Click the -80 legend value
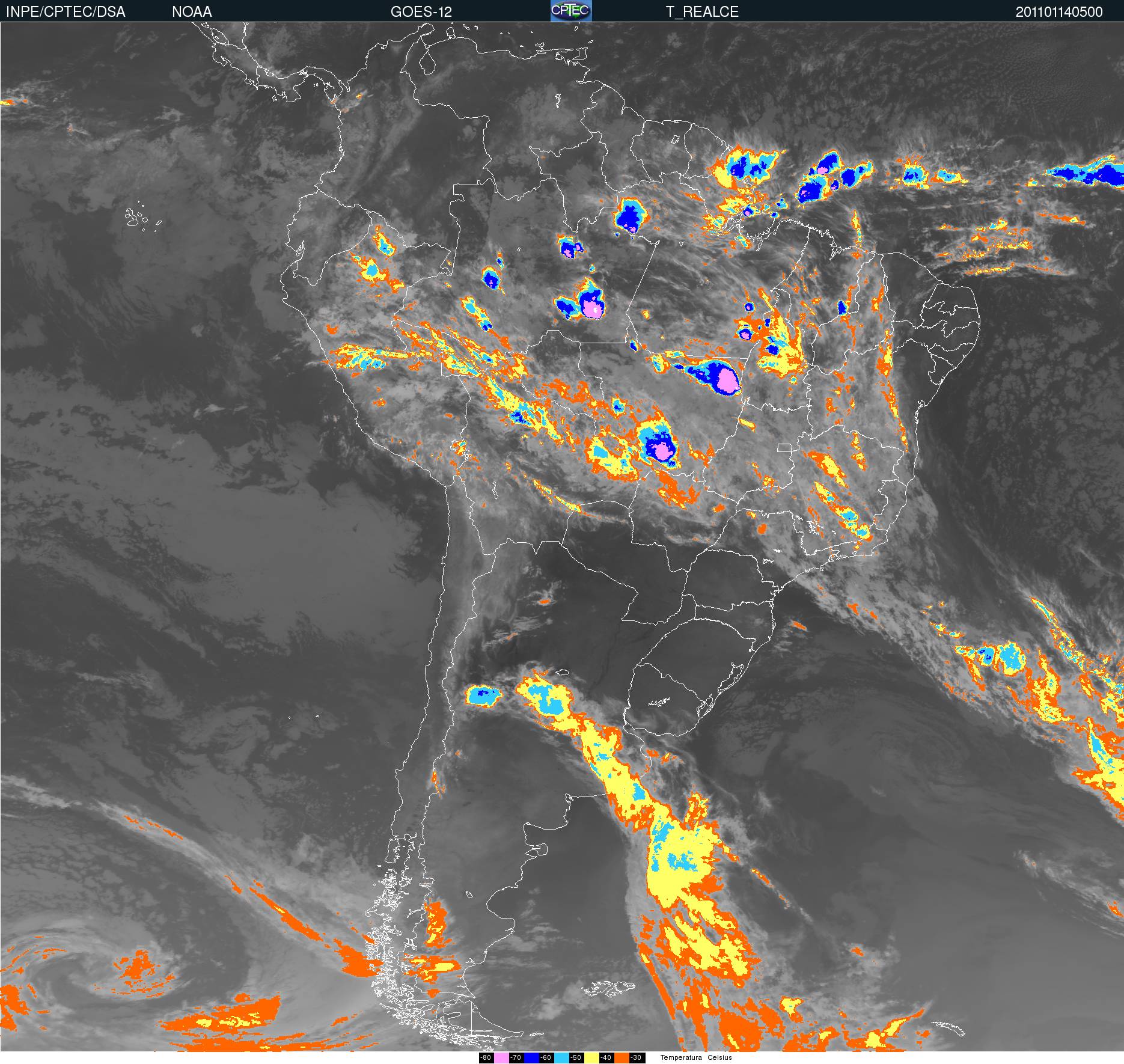Image resolution: width=1124 pixels, height=1064 pixels. click(x=486, y=1058)
